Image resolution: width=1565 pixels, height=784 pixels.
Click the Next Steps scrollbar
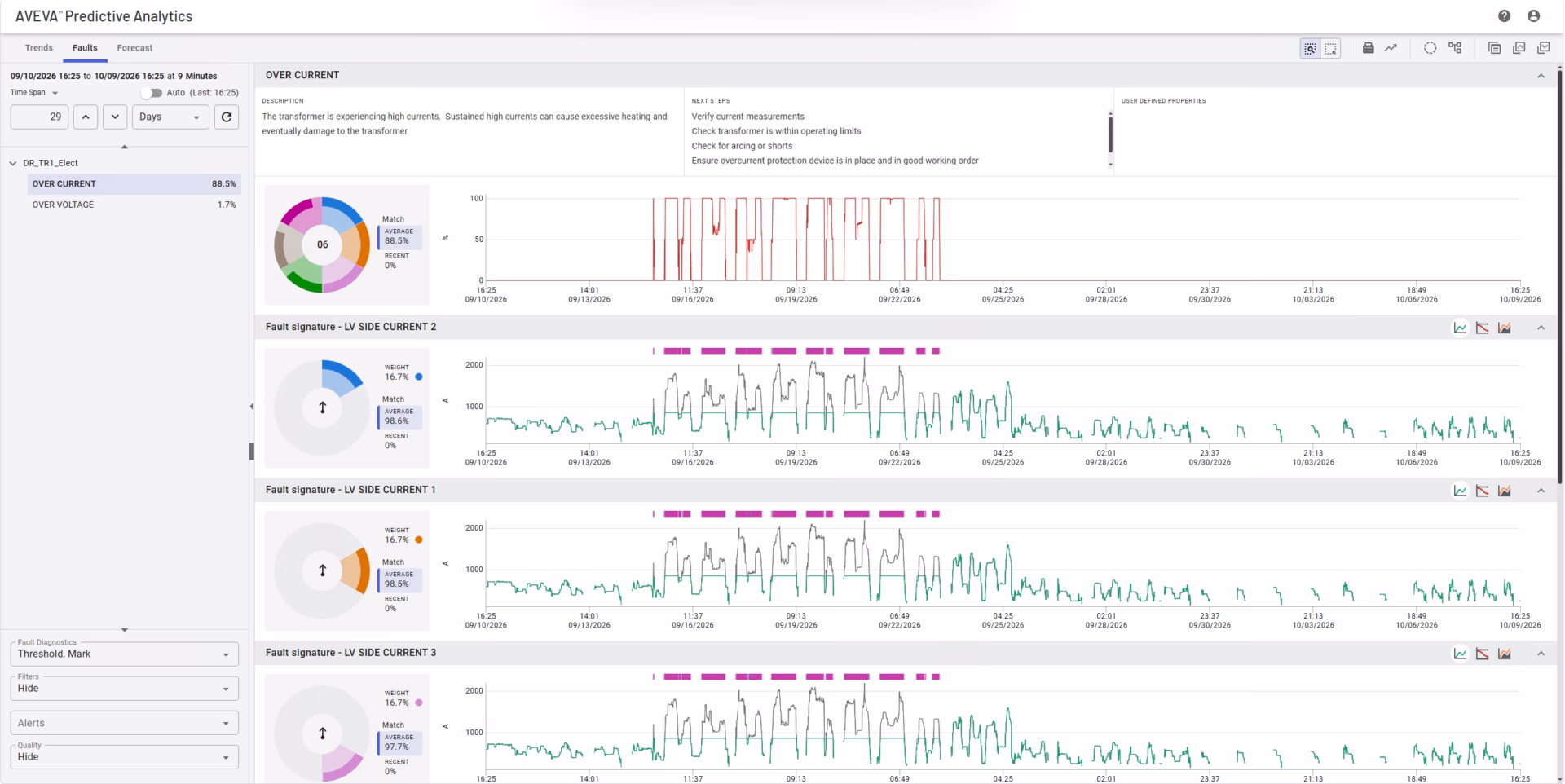(1110, 135)
